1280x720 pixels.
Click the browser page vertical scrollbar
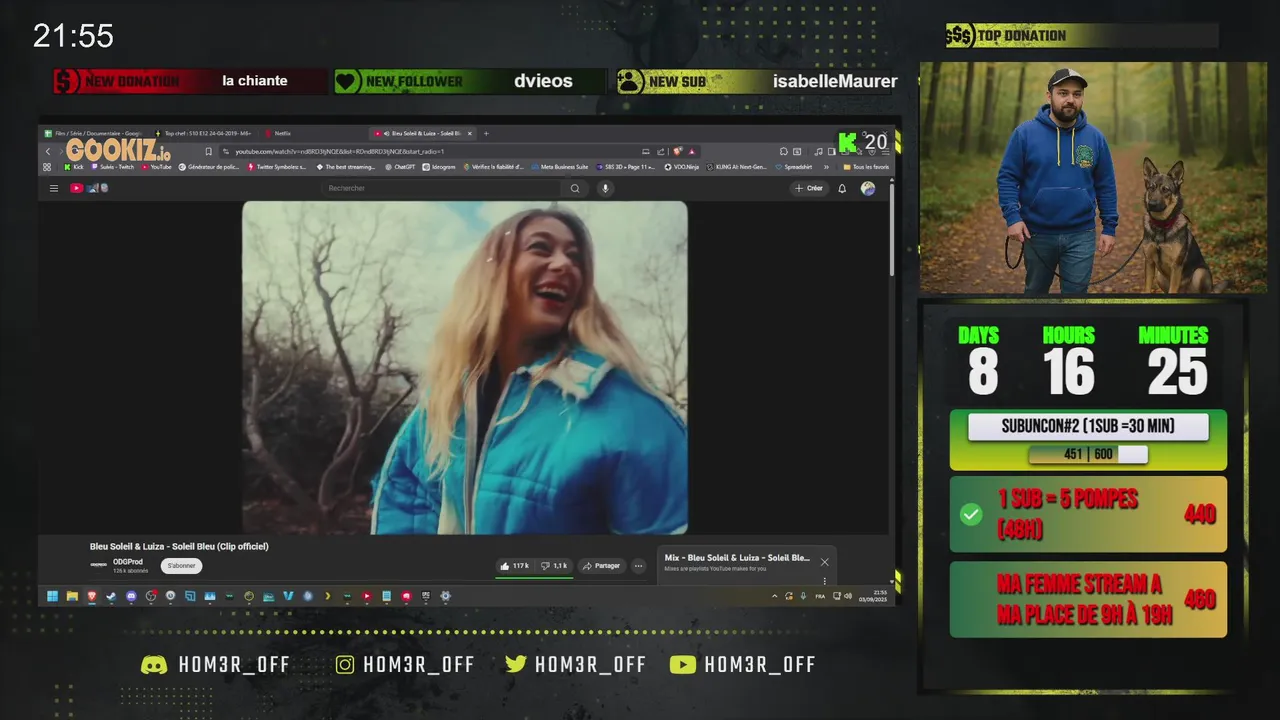(892, 230)
